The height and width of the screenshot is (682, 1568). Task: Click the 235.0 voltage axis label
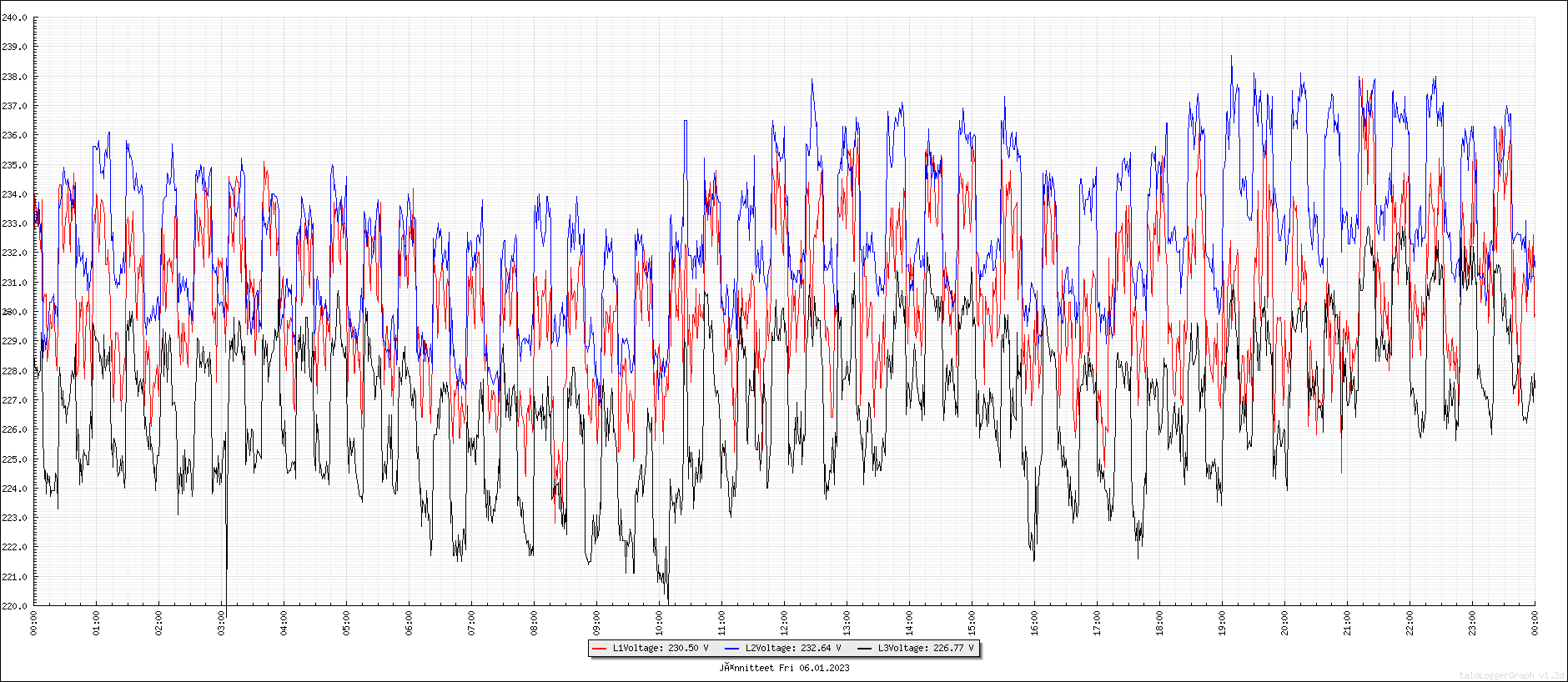(x=14, y=165)
